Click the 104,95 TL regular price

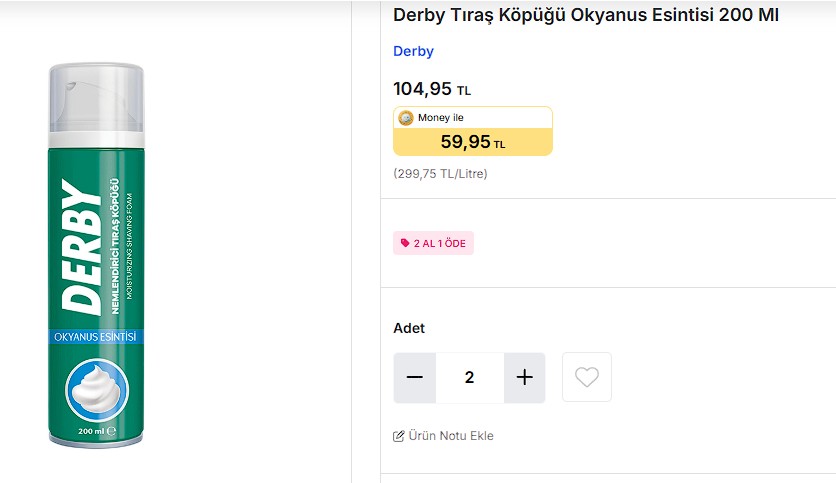tap(432, 89)
